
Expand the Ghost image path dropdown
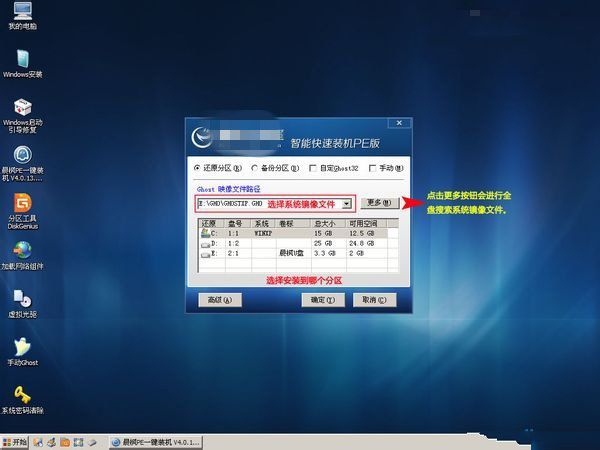tap(346, 203)
